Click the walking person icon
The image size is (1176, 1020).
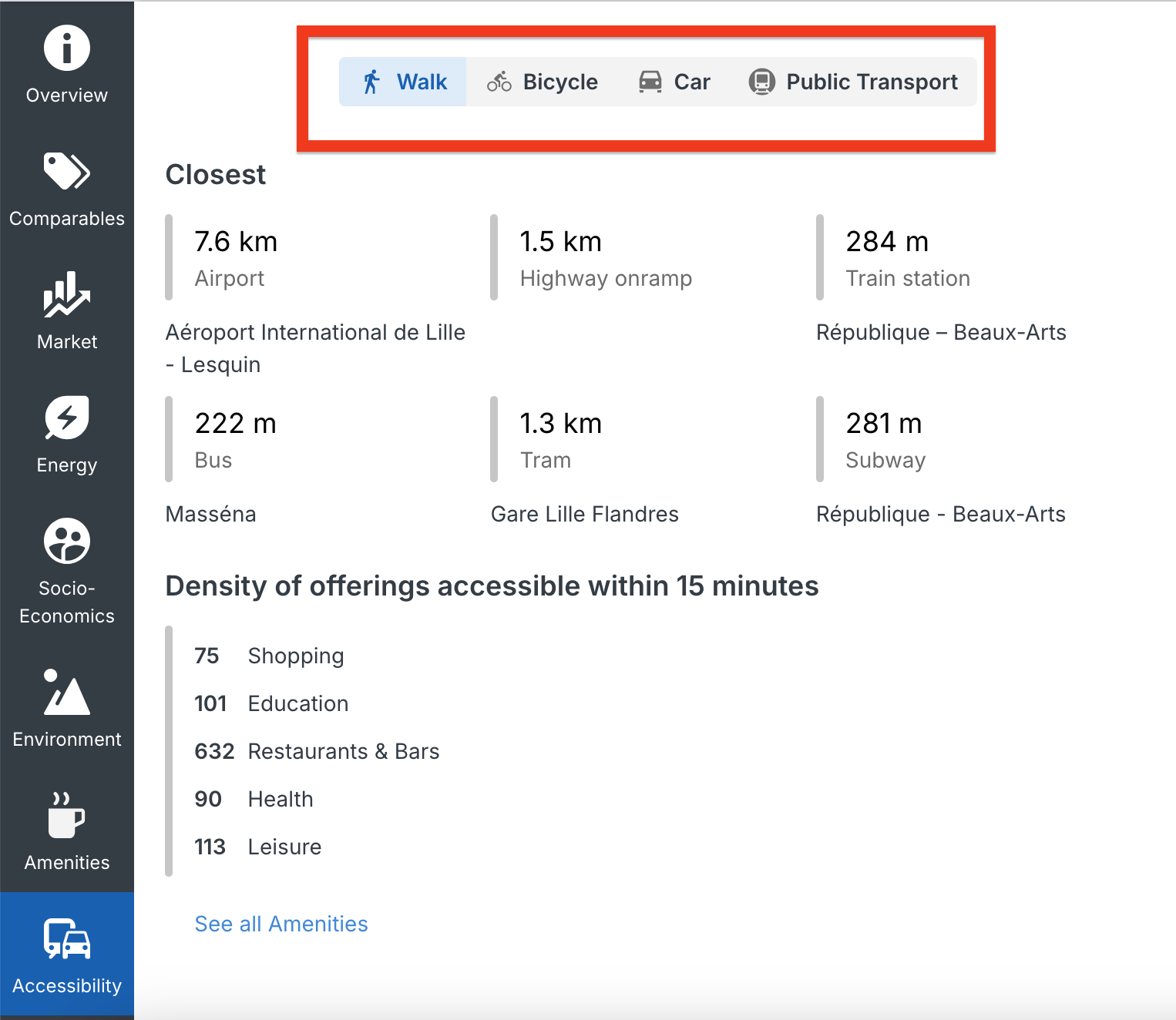coord(372,82)
